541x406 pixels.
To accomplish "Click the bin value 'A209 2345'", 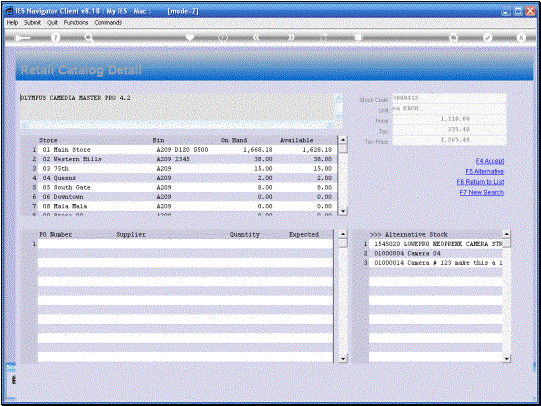I will (x=173, y=159).
